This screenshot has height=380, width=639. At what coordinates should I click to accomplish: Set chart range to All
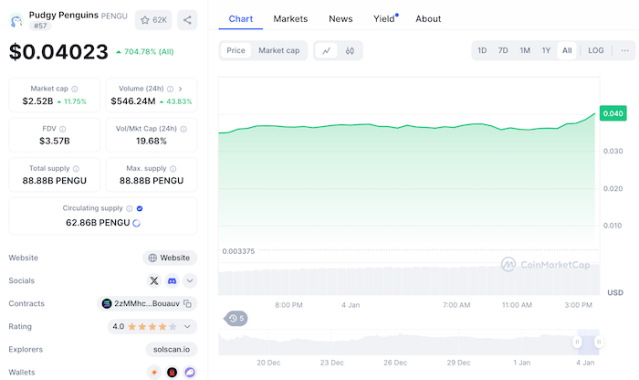click(x=567, y=51)
